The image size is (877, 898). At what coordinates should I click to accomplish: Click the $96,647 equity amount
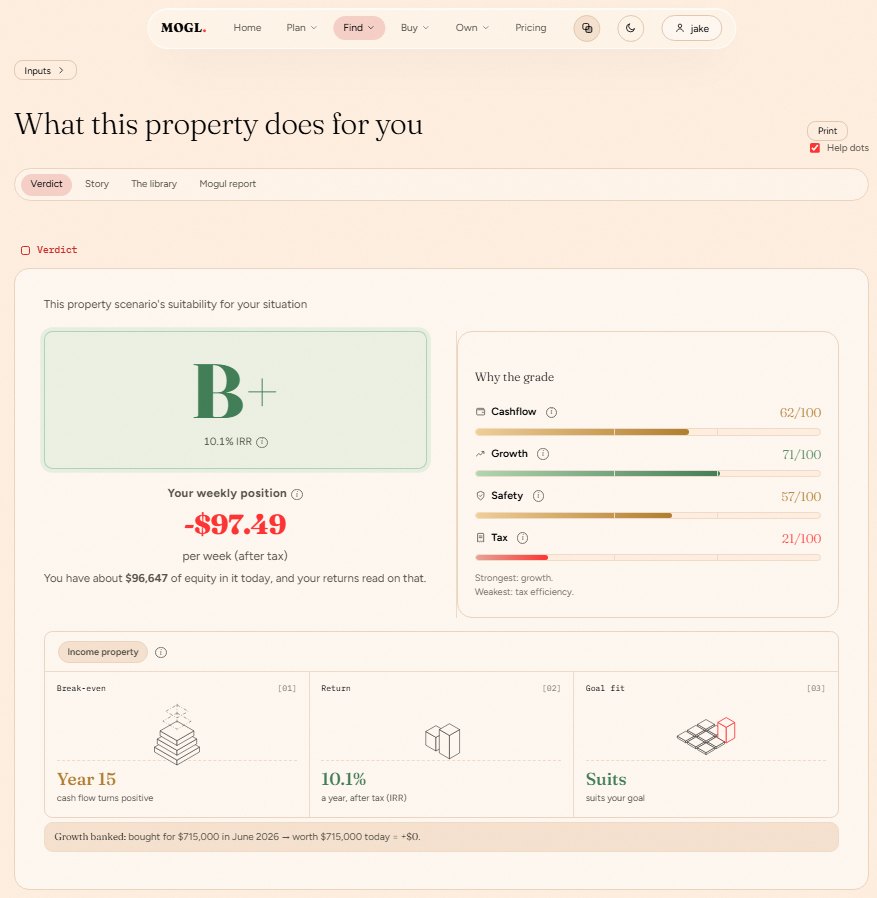tap(147, 578)
